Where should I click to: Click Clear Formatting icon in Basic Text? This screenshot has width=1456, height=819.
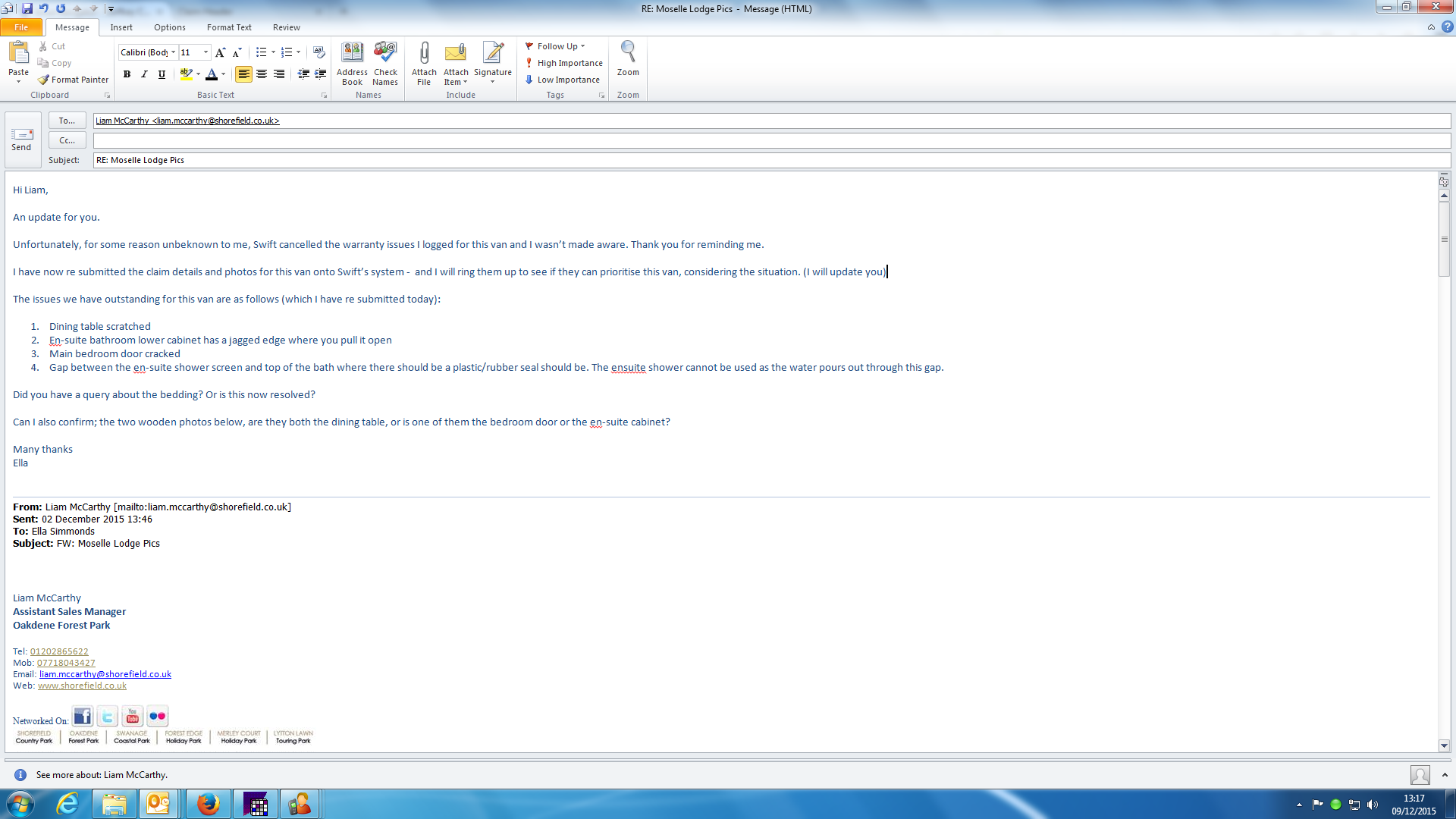coord(319,52)
